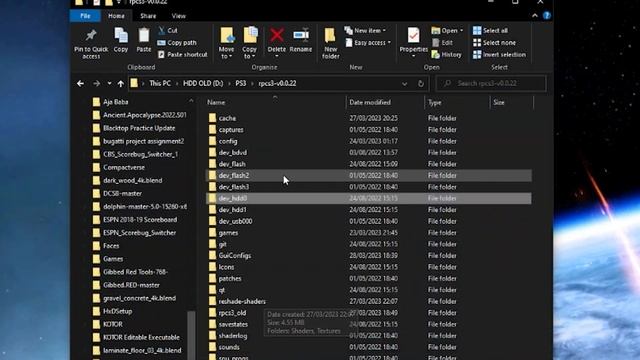
Task: Select KOTOR Editable Executable in navigation pane
Action: coord(141,337)
